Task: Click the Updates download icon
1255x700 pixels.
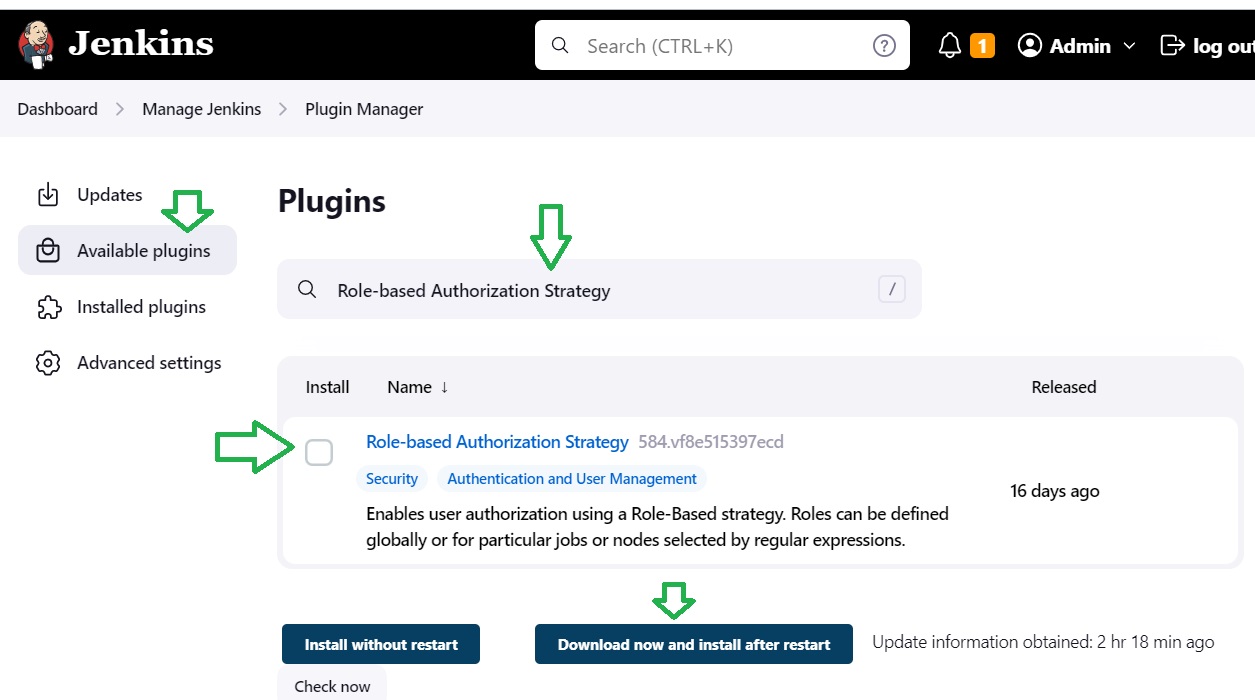Action: click(48, 195)
